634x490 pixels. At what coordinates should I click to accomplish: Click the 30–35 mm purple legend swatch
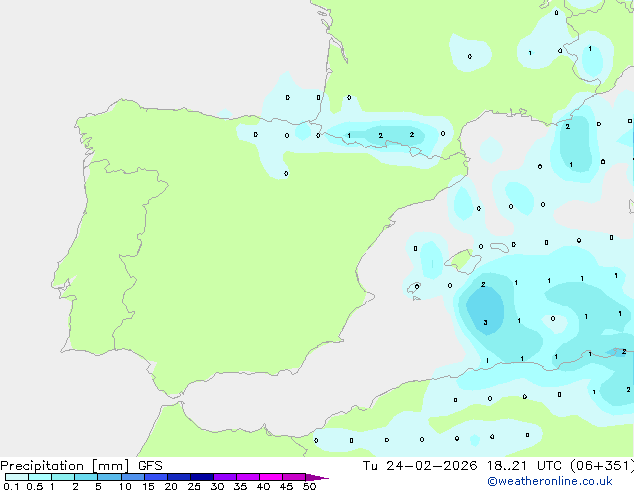225,477
